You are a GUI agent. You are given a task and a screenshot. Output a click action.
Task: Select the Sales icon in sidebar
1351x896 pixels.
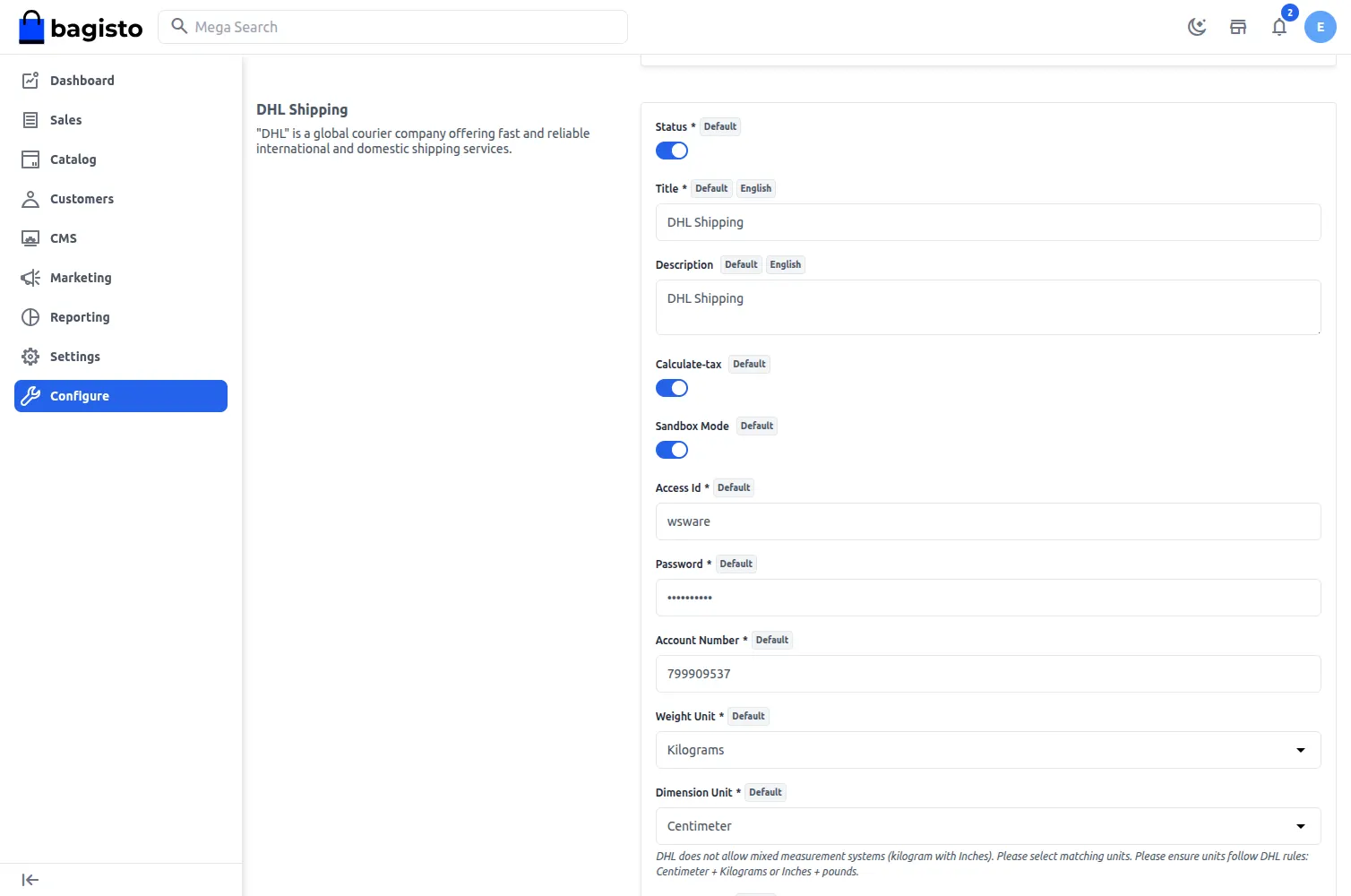click(x=30, y=119)
